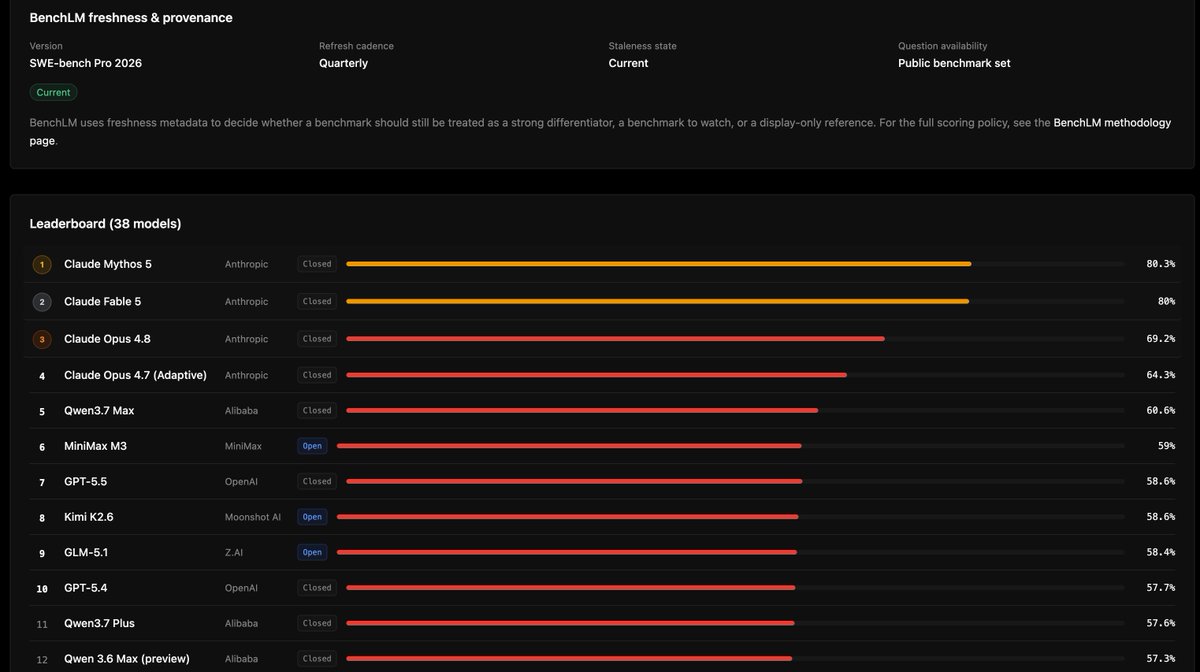Click the Open badge for MiniMax M3
This screenshot has height=672, width=1200.
[x=312, y=446]
